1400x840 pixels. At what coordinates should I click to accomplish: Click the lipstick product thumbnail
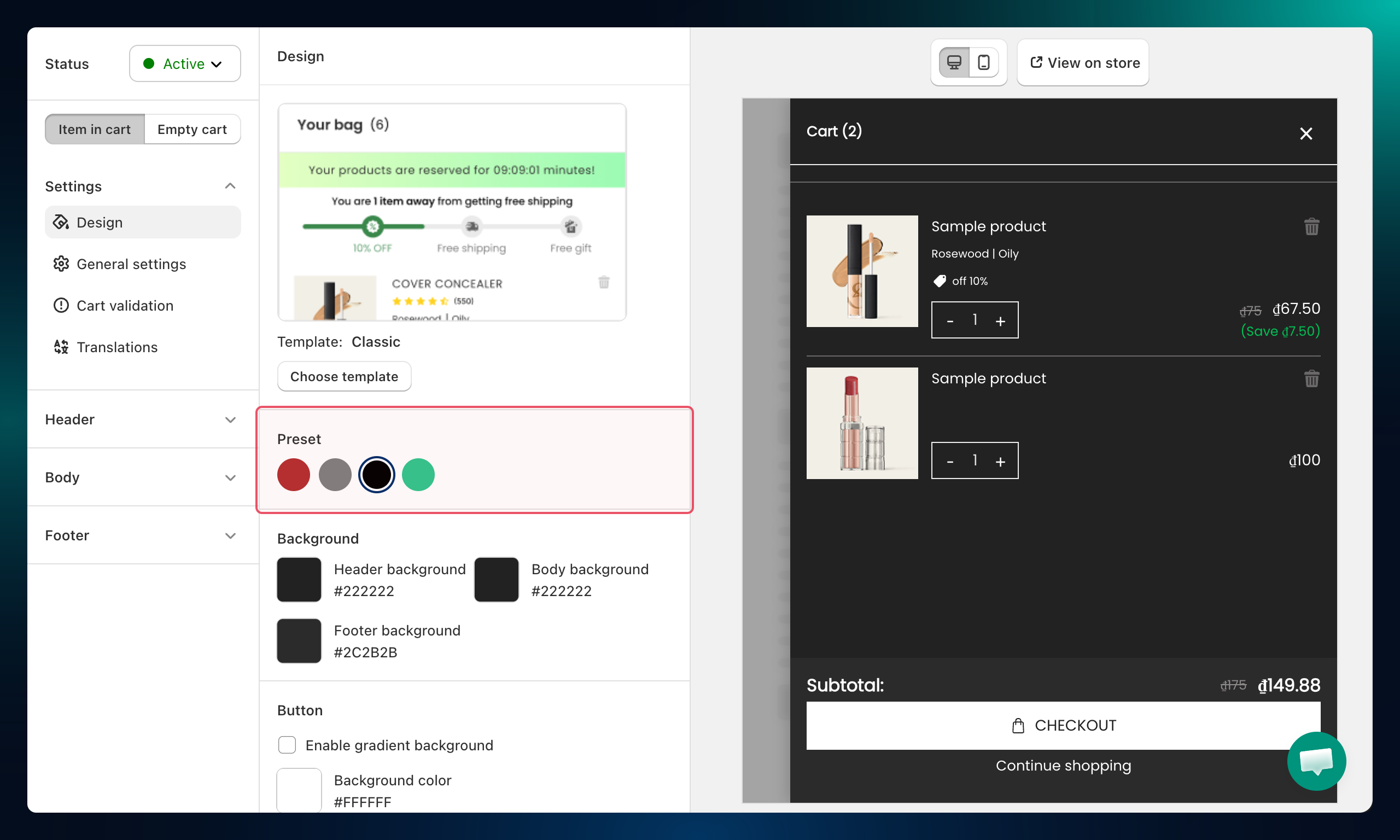(862, 423)
